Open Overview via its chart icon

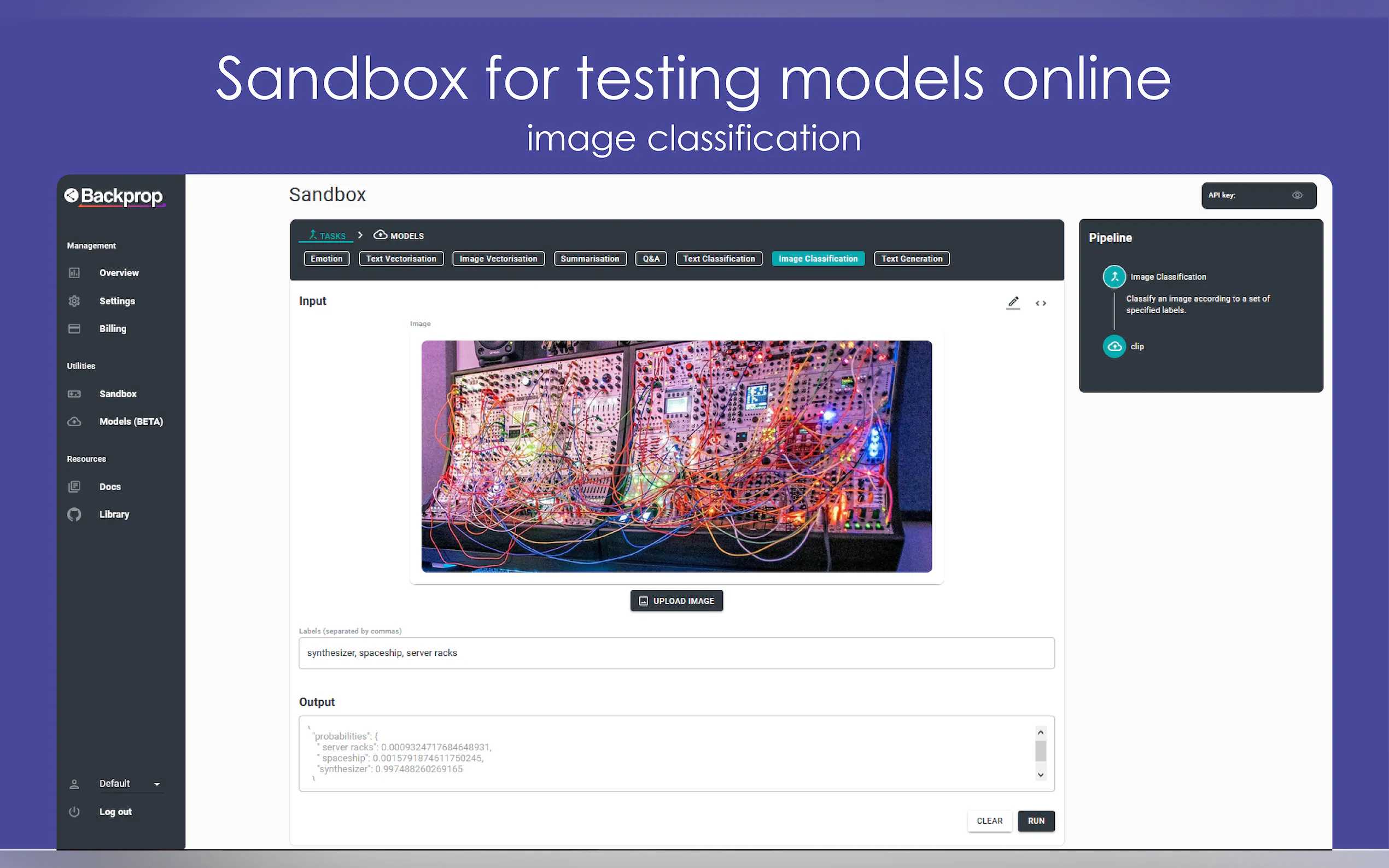coord(74,273)
